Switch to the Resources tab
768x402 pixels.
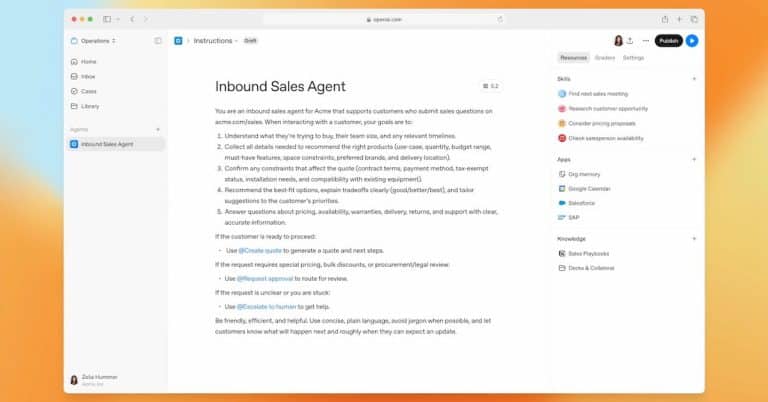tap(574, 58)
